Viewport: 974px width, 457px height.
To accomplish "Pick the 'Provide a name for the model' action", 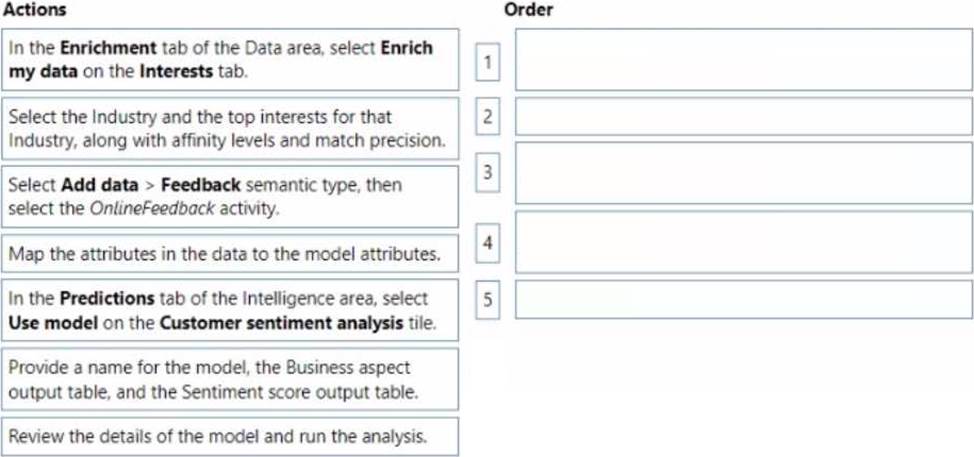I will (x=230, y=379).
